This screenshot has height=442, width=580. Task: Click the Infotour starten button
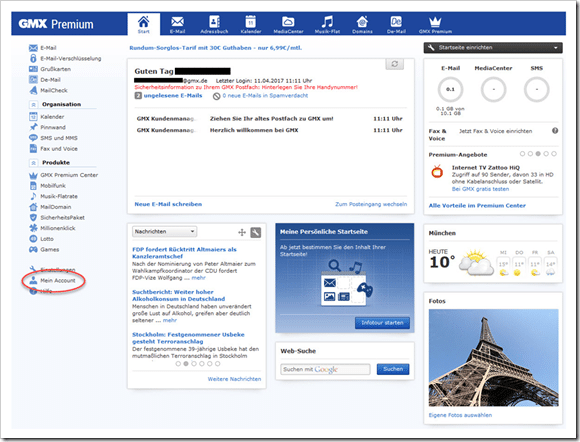pyautogui.click(x=382, y=323)
